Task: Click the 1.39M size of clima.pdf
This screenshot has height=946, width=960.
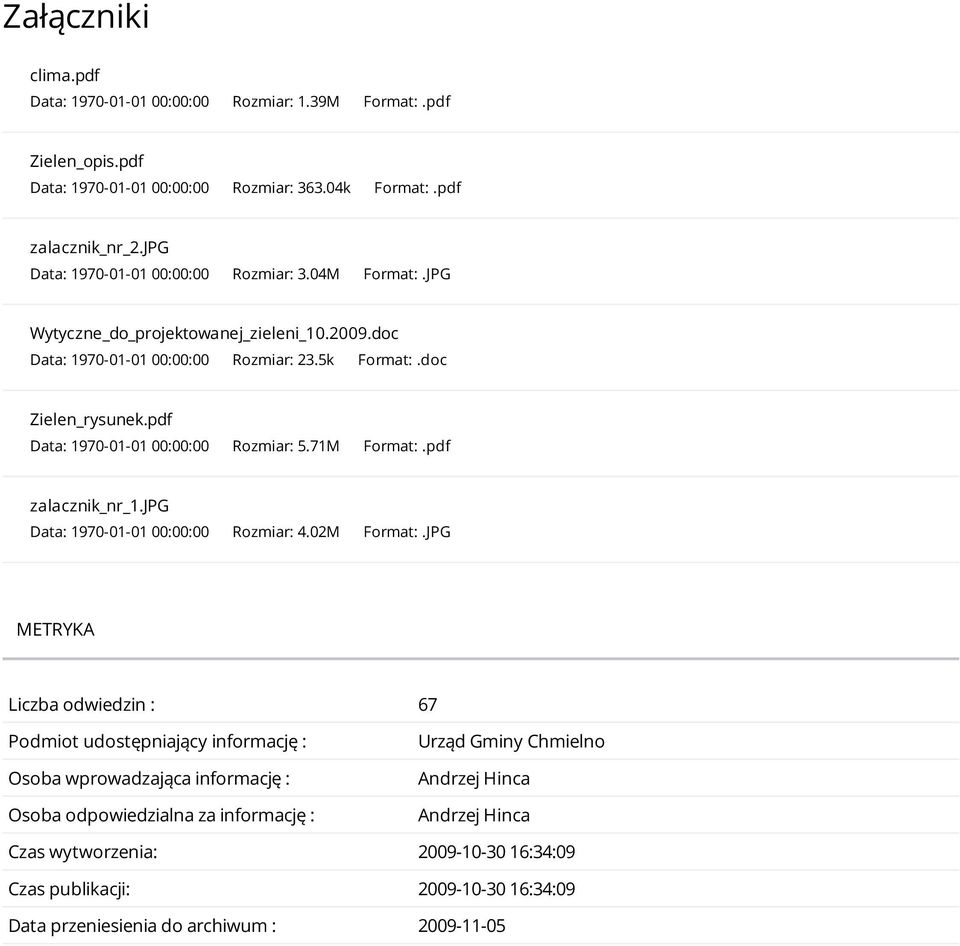Action: click(x=318, y=102)
